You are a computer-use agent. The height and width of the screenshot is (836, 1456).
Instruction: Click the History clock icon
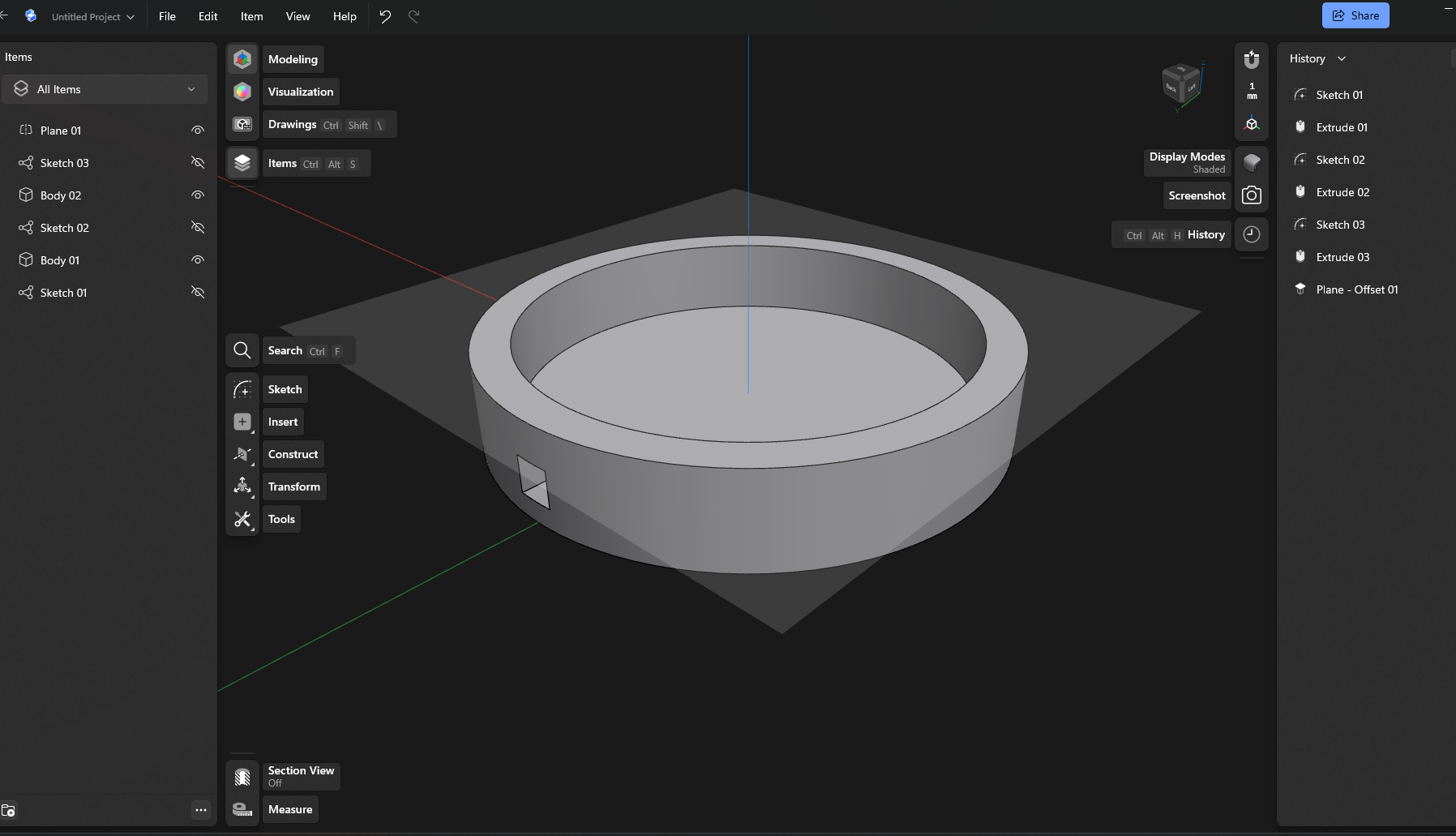(1252, 234)
